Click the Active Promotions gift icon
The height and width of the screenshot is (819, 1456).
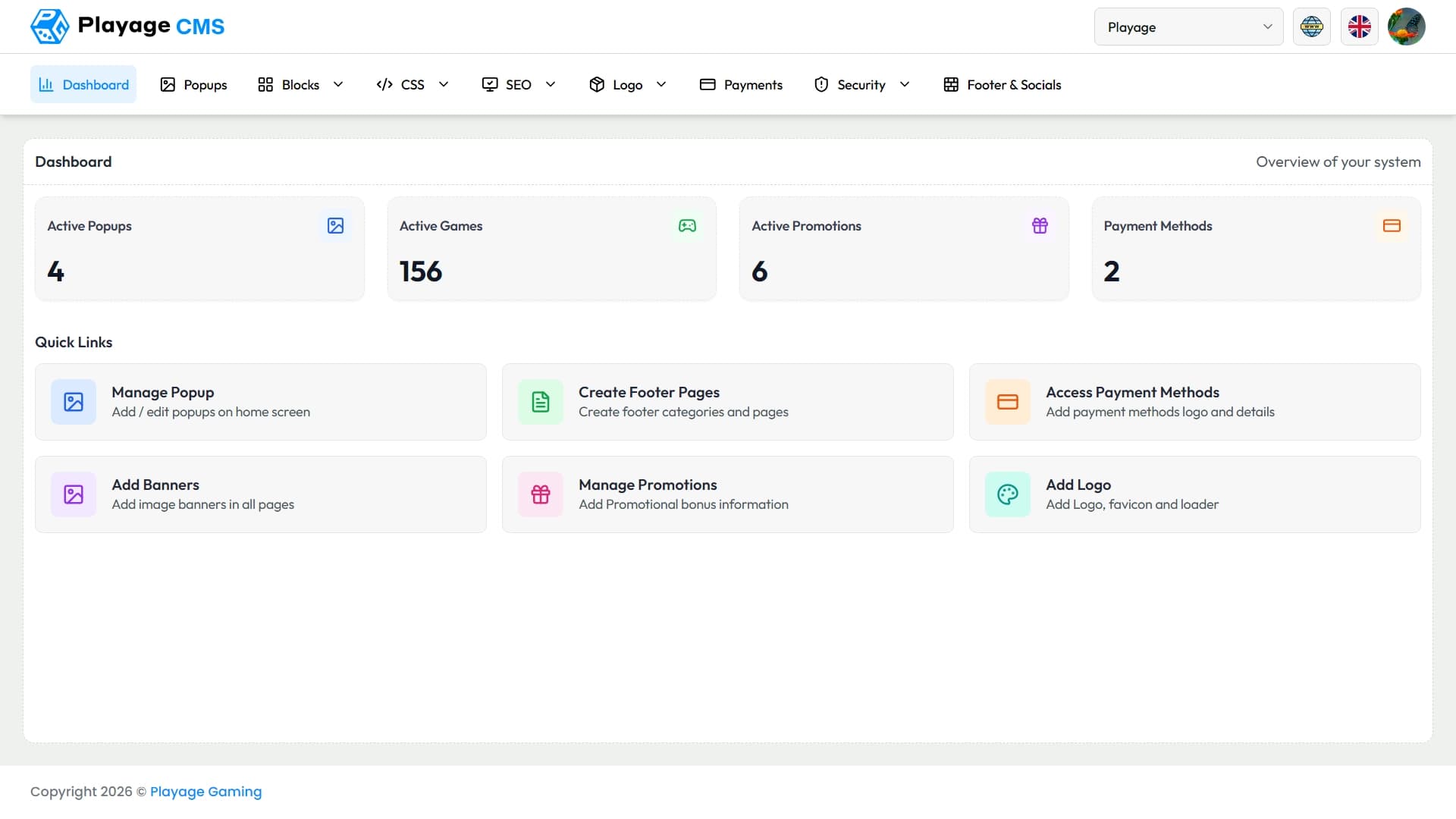coord(1040,226)
